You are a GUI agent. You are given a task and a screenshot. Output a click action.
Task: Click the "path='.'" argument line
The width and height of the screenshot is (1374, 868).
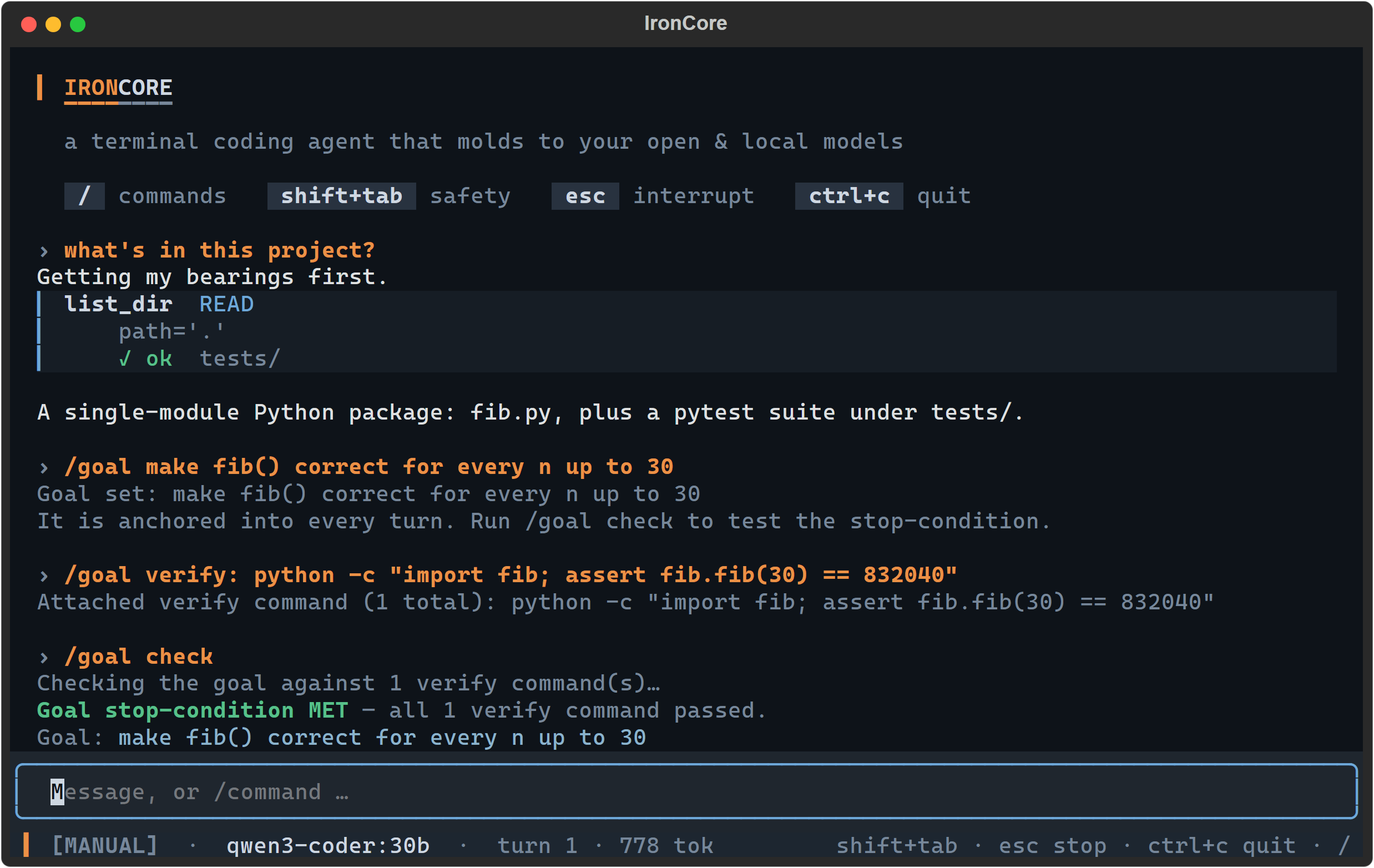172,331
